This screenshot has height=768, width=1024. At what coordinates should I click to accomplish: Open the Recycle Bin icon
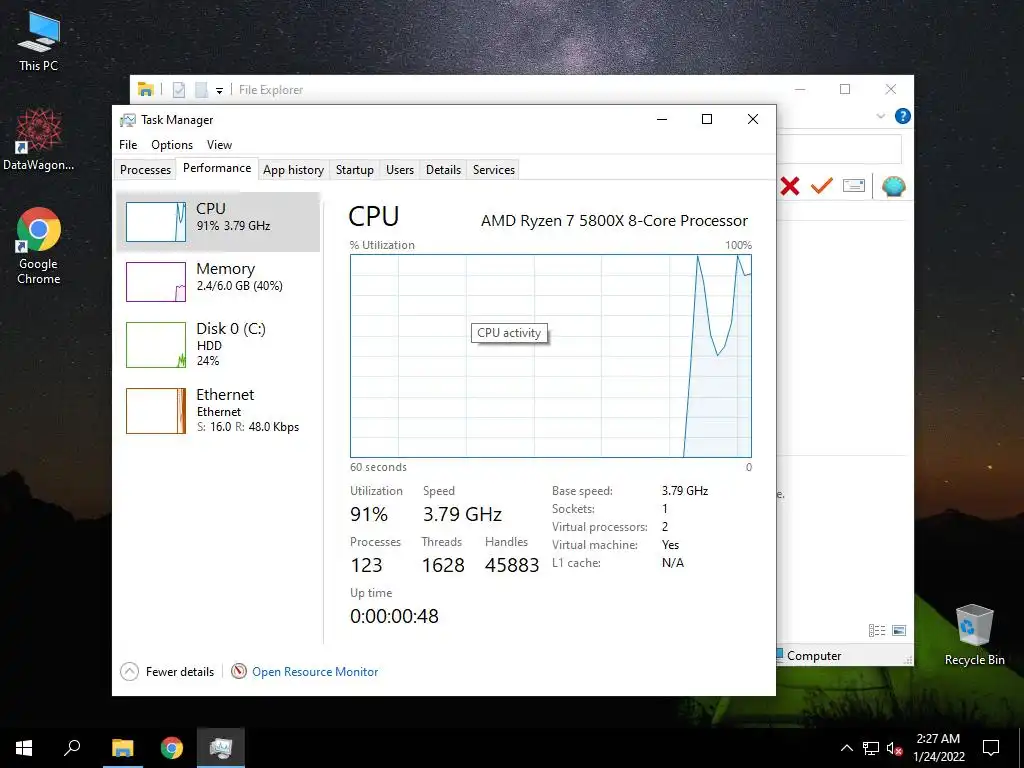click(974, 635)
